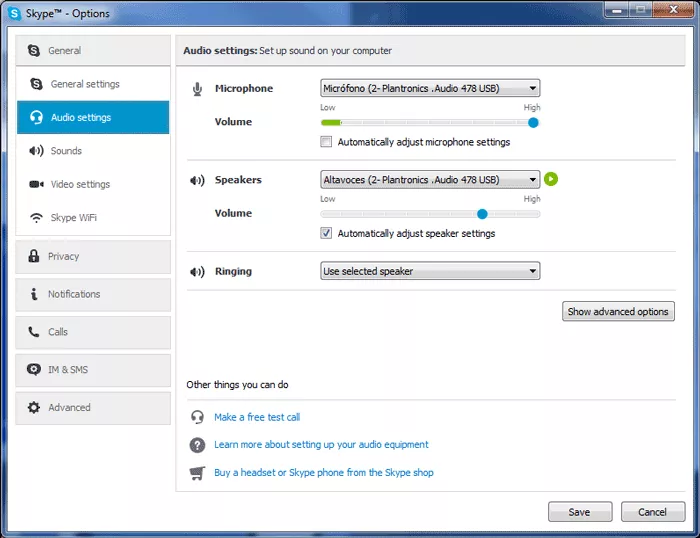Play test sound with green play button
The image size is (700, 538).
[551, 179]
